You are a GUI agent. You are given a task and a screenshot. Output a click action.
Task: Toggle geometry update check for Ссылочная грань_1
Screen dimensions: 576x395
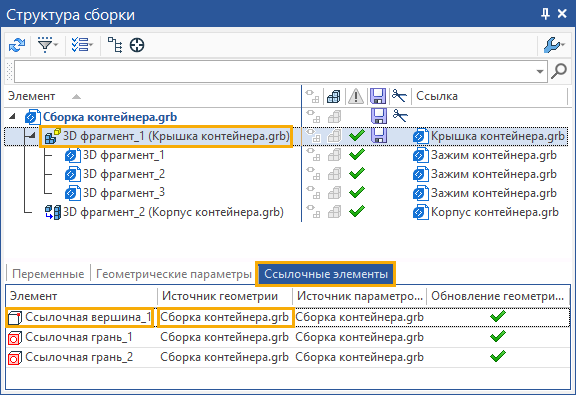[498, 336]
